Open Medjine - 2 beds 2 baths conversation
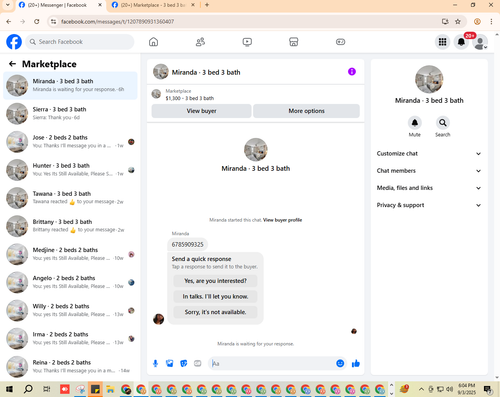This screenshot has height=397, width=500. tap(70, 254)
